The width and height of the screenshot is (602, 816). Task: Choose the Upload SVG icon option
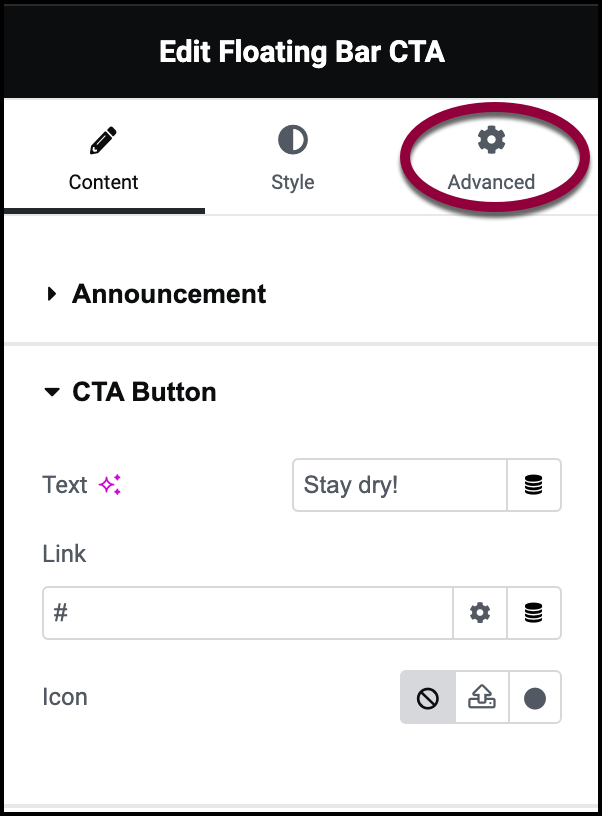tap(482, 697)
